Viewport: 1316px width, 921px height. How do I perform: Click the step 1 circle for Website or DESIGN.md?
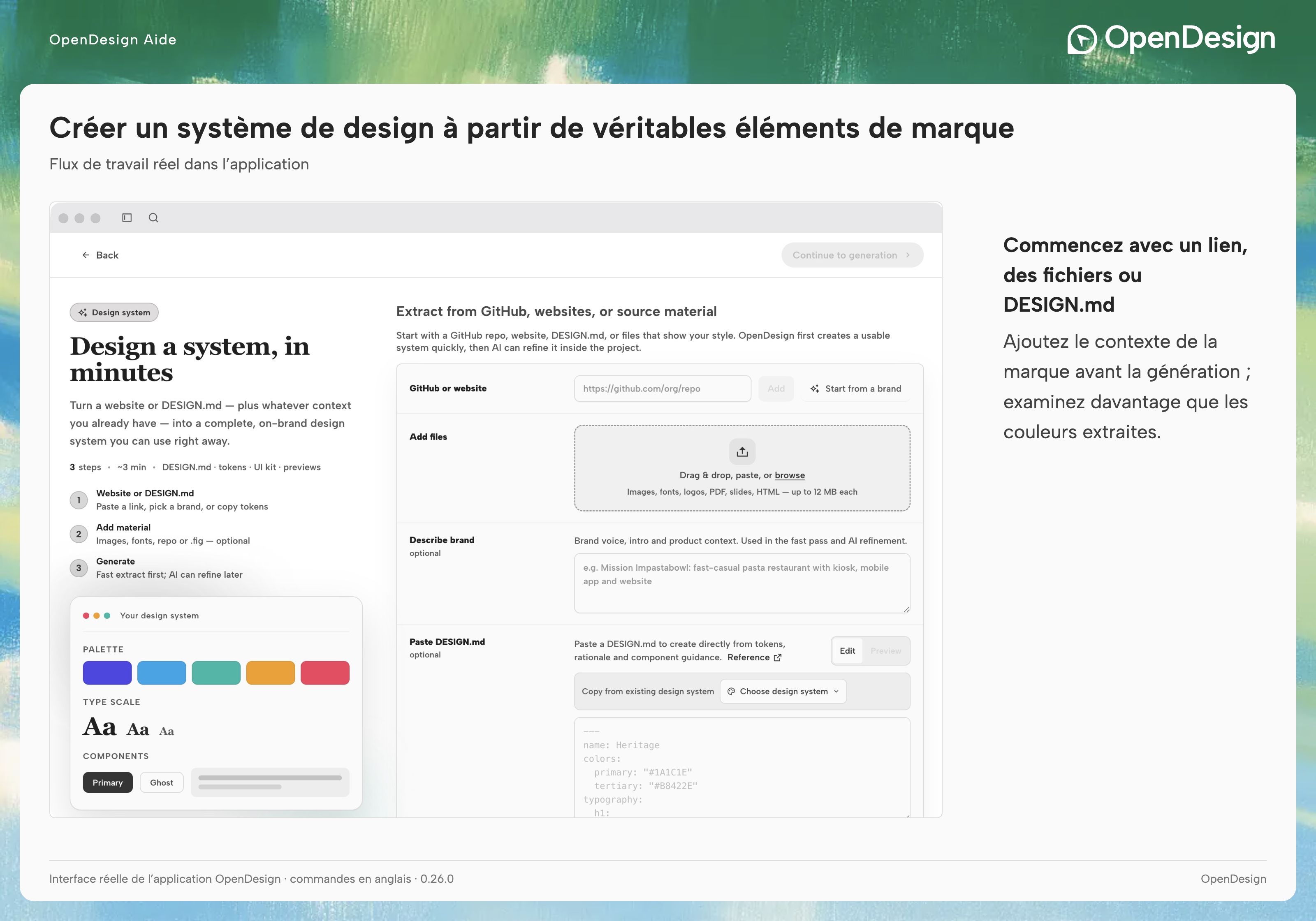pos(79,500)
